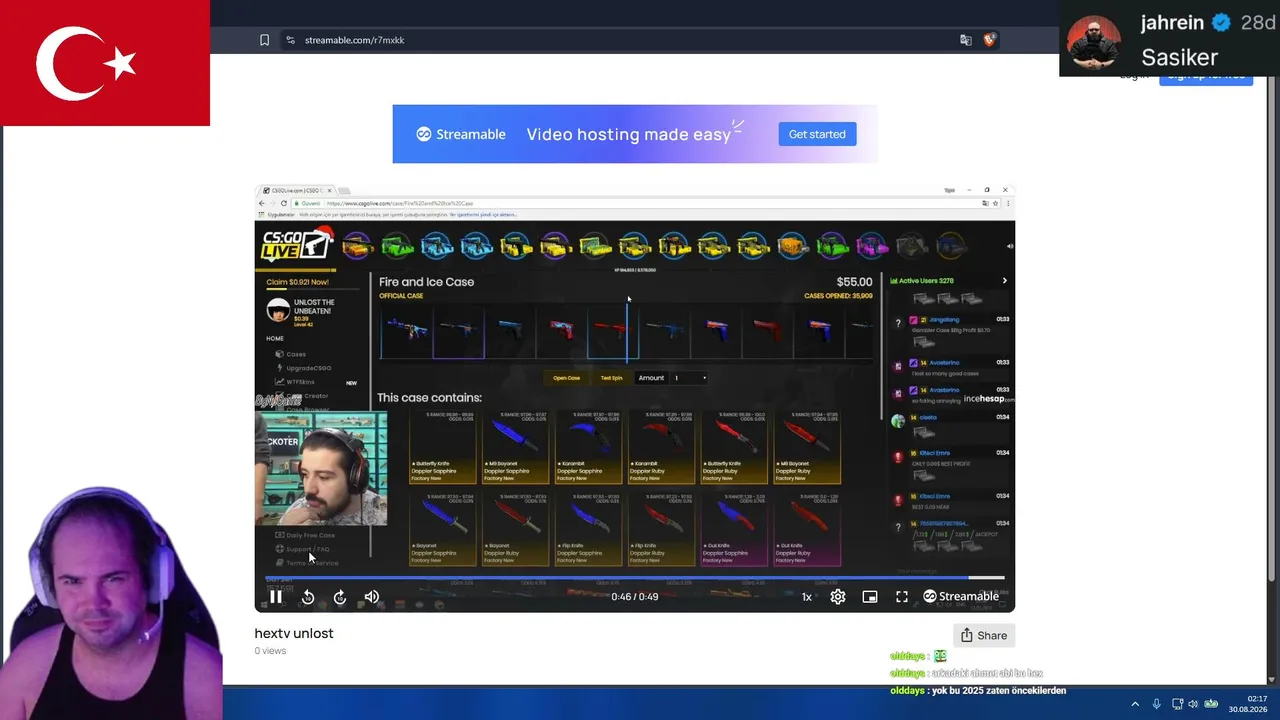Viewport: 1280px width, 720px height.
Task: Show hidden tray icons chevron
Action: pyautogui.click(x=1135, y=704)
